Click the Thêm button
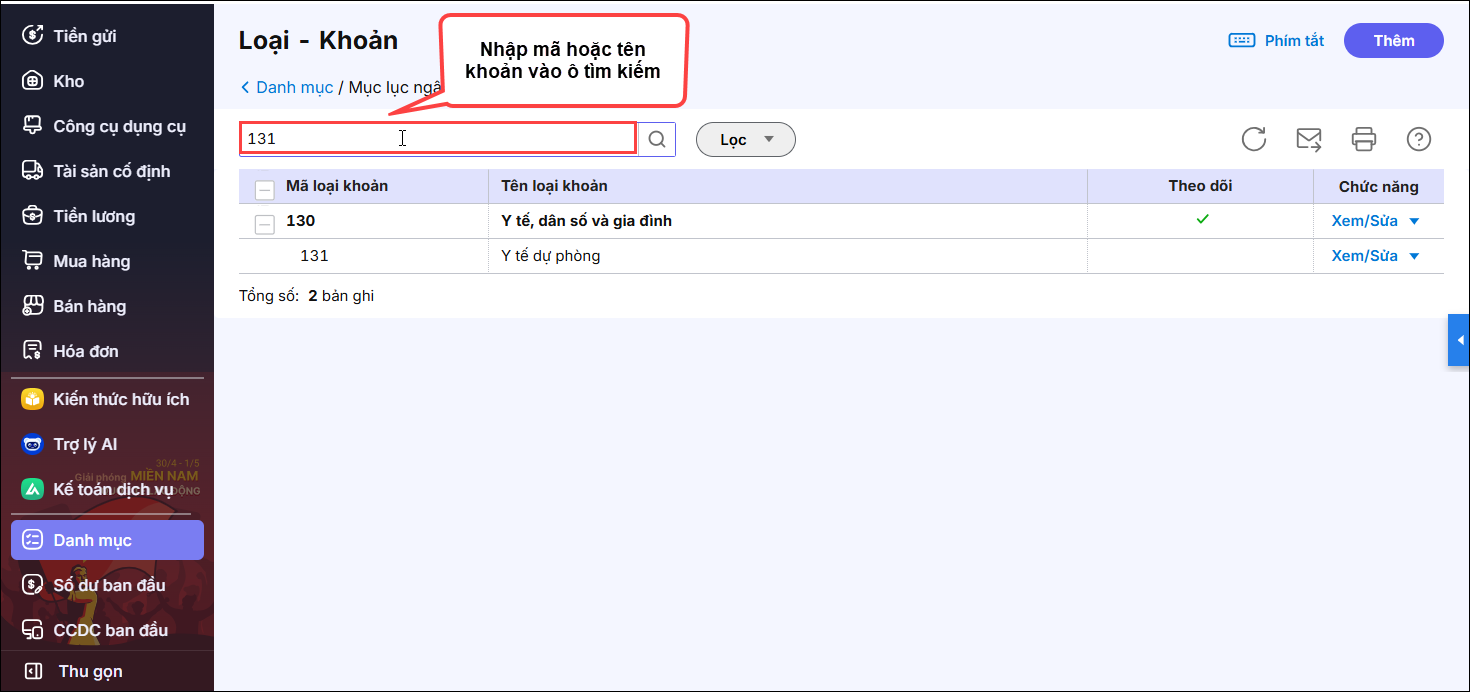The width and height of the screenshot is (1470, 692). (1394, 41)
